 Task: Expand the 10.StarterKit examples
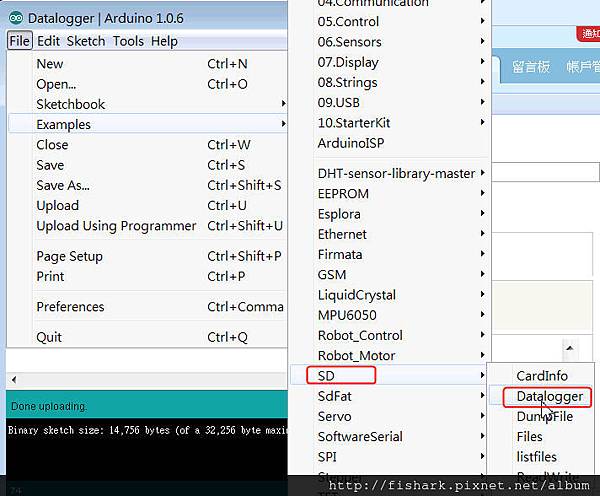[390, 123]
